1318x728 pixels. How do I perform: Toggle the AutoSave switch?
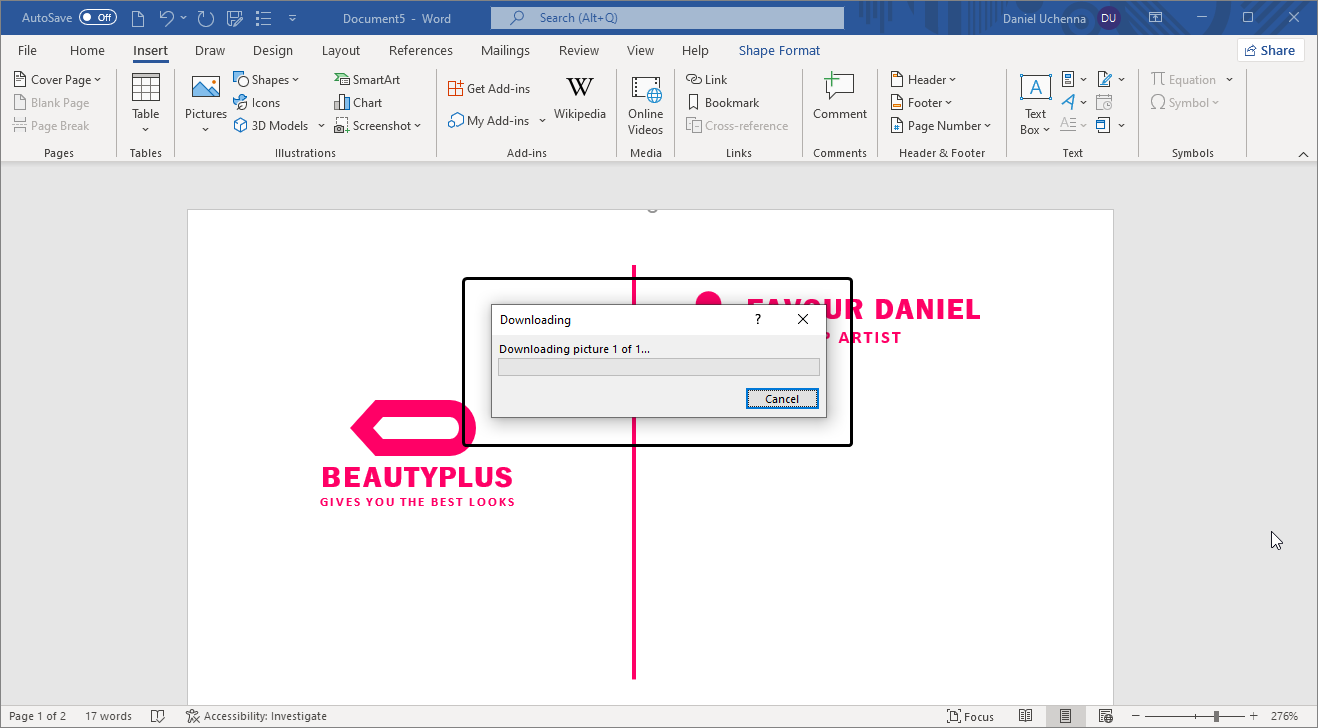tap(98, 18)
